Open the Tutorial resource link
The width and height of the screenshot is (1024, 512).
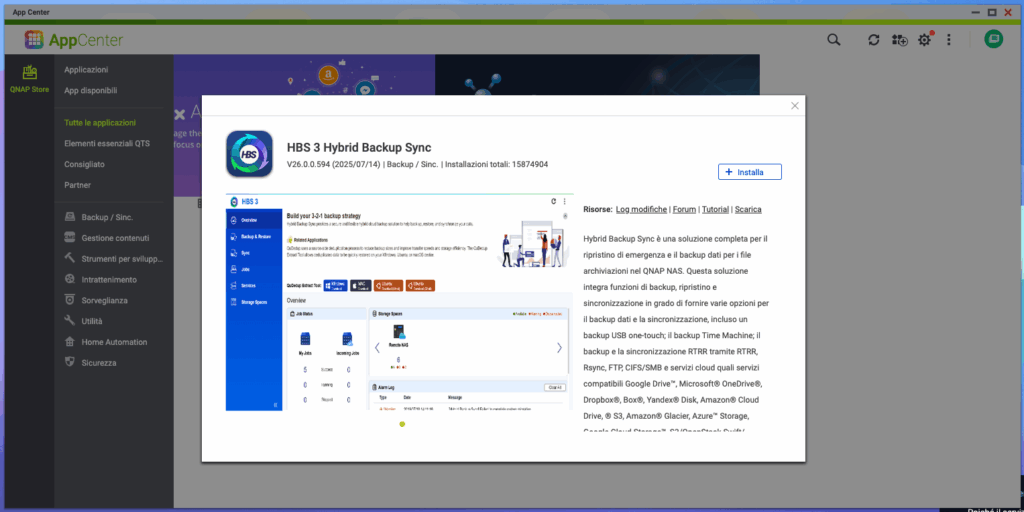pyautogui.click(x=715, y=210)
